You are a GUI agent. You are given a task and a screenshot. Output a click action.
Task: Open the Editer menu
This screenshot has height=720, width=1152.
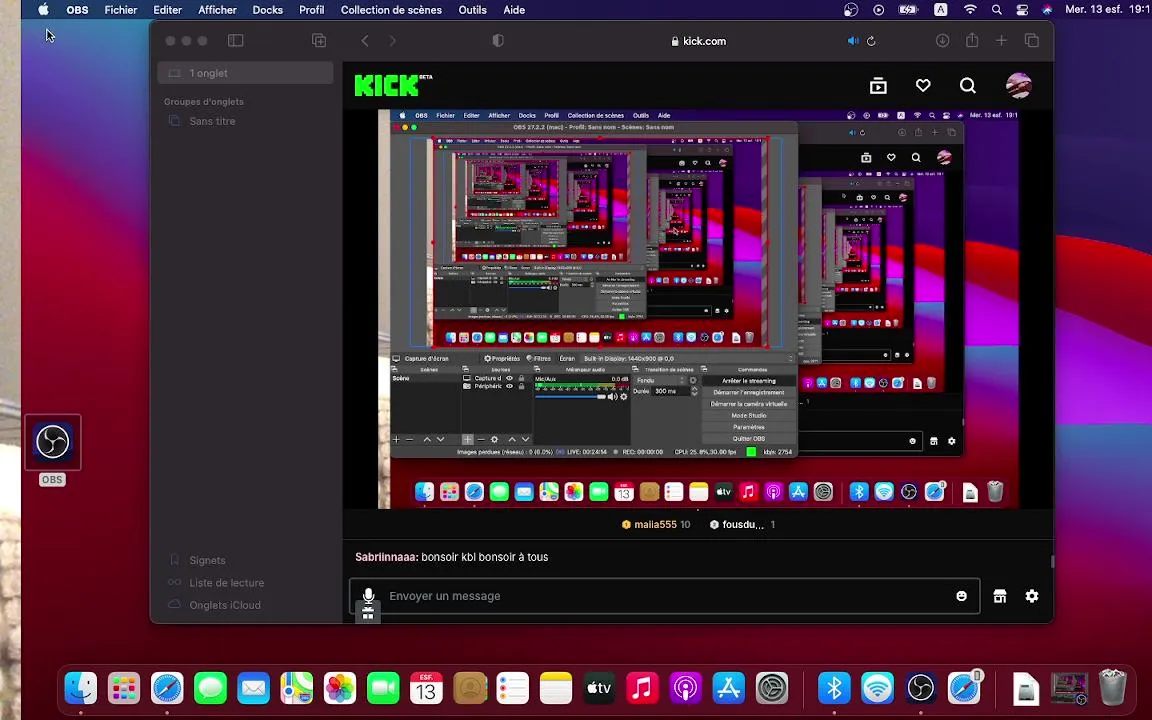(x=168, y=10)
